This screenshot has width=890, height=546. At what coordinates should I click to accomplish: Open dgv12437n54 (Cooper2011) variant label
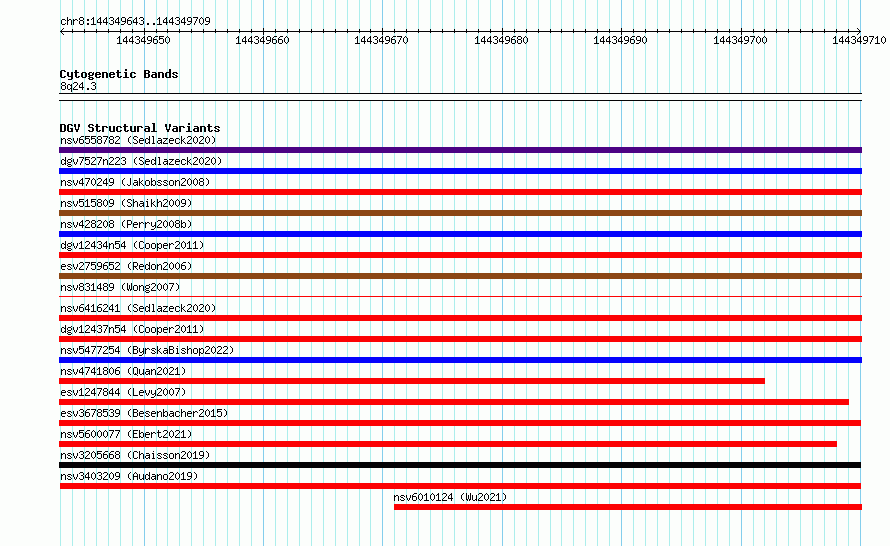132,329
